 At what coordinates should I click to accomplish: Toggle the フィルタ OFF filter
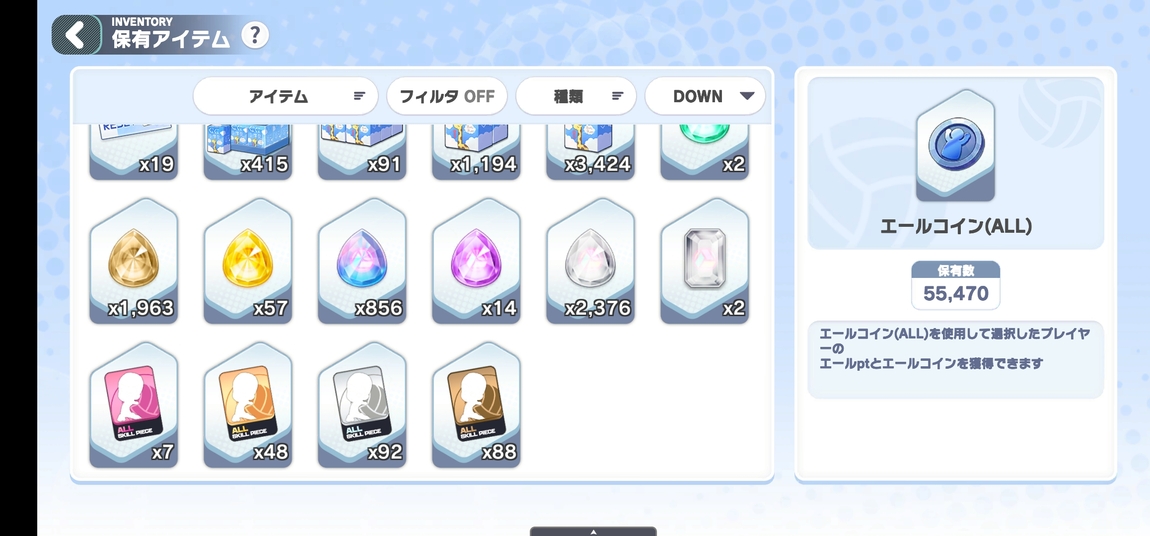[447, 96]
